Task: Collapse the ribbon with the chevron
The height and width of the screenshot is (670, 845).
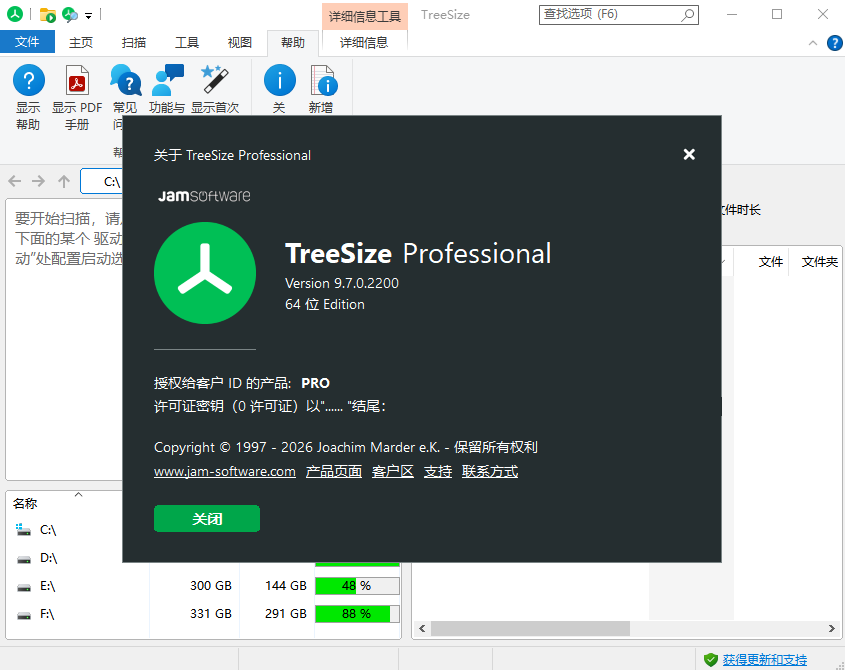Action: click(813, 43)
